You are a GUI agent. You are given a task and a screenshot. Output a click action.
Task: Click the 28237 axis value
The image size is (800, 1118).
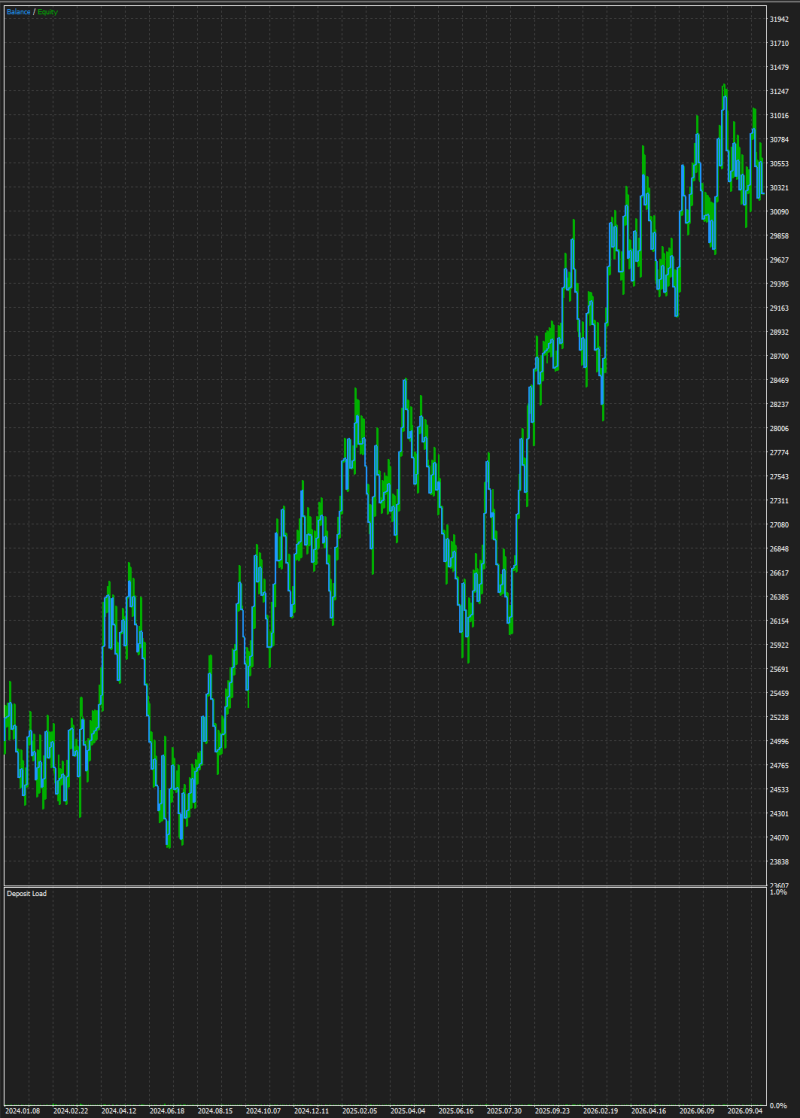779,404
